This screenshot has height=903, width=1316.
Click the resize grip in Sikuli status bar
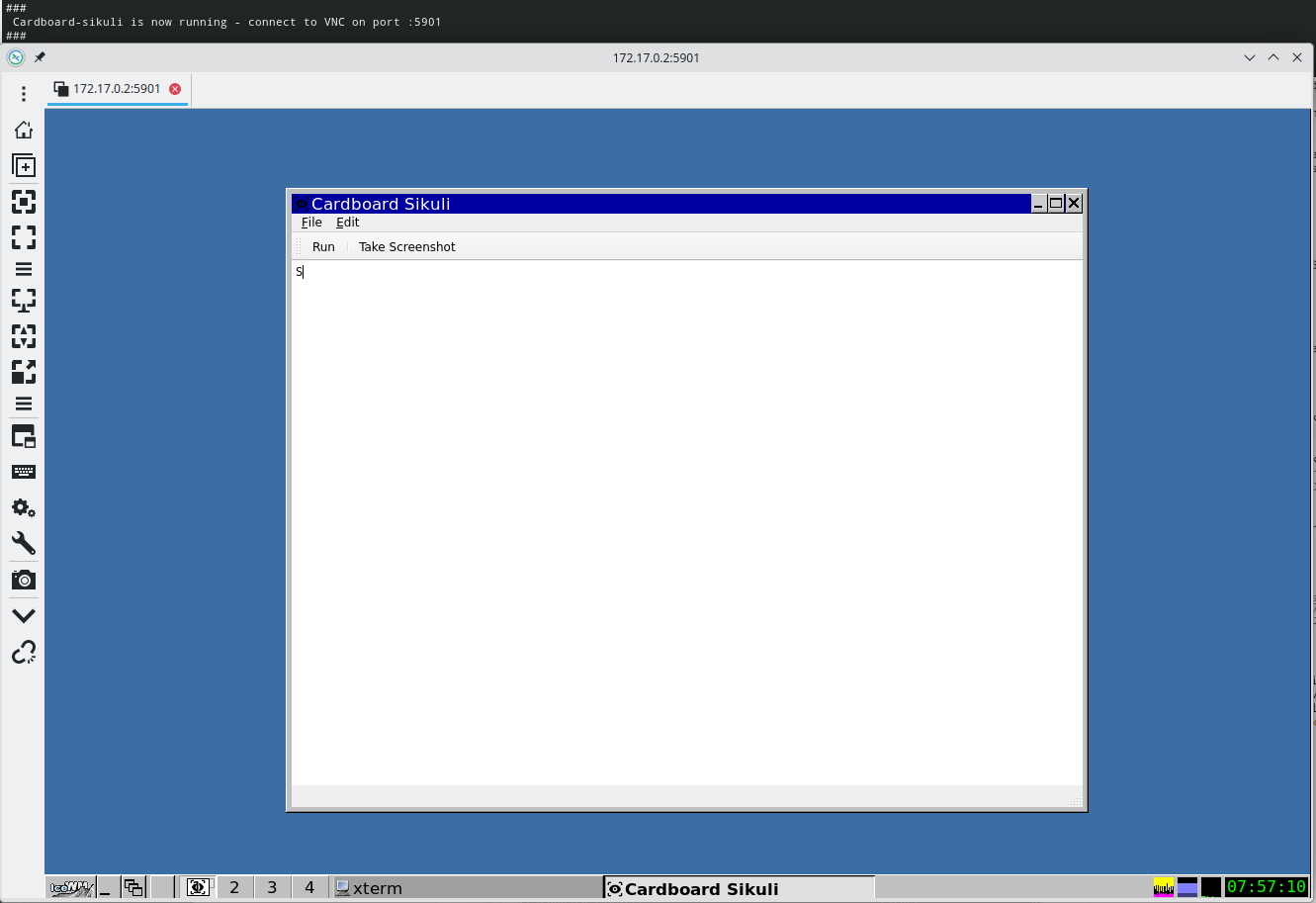coord(1075,799)
